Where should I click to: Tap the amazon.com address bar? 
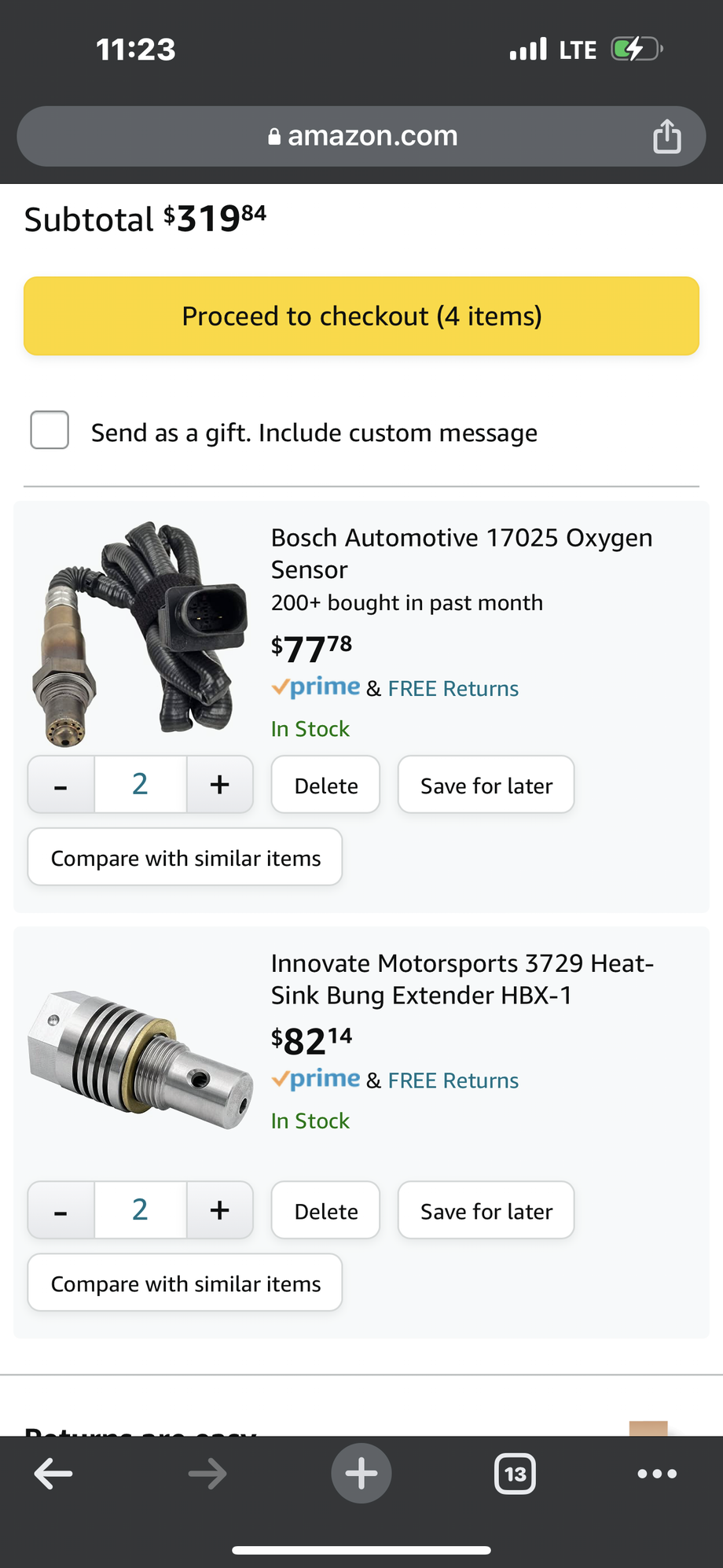[x=361, y=136]
